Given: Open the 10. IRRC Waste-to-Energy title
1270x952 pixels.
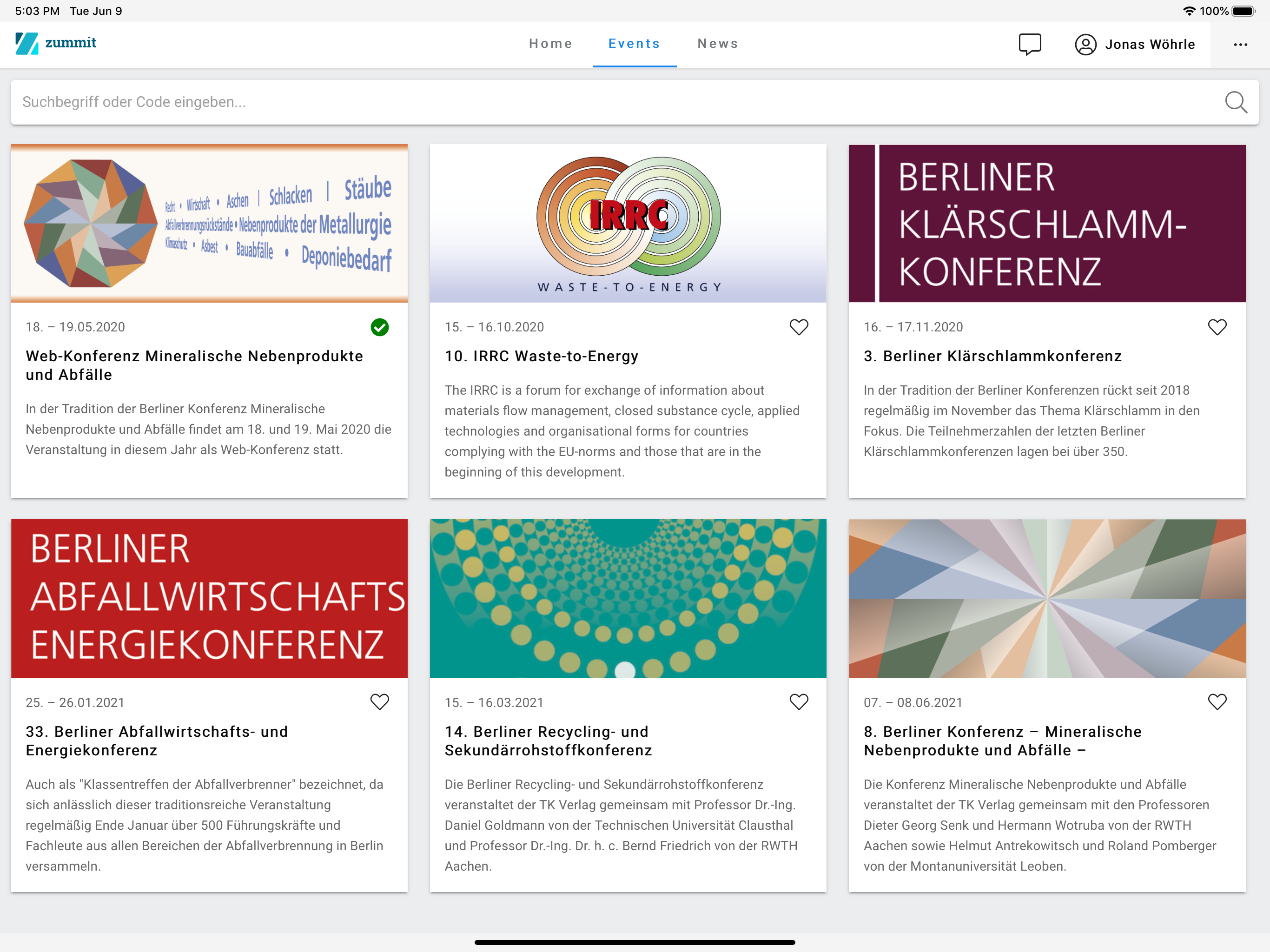Looking at the screenshot, I should coord(542,356).
